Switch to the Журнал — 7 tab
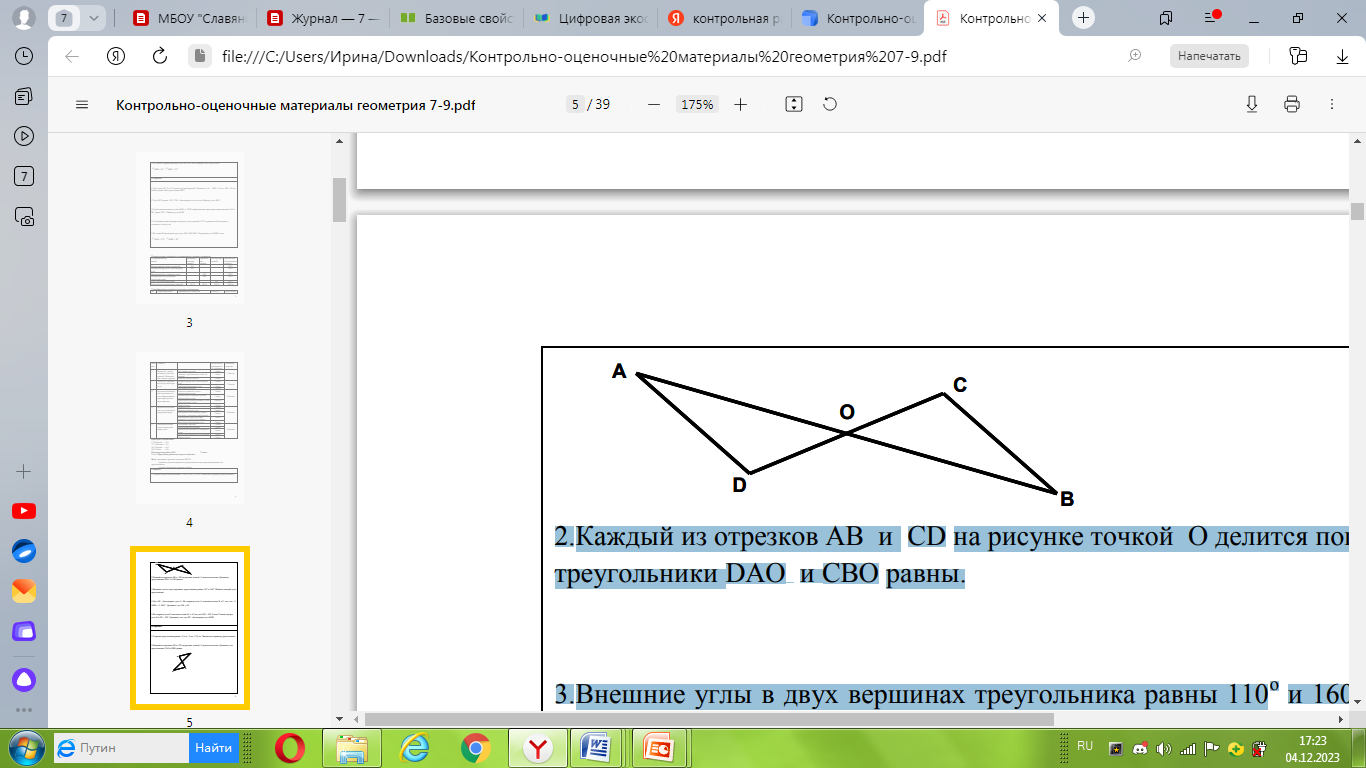 pos(321,18)
